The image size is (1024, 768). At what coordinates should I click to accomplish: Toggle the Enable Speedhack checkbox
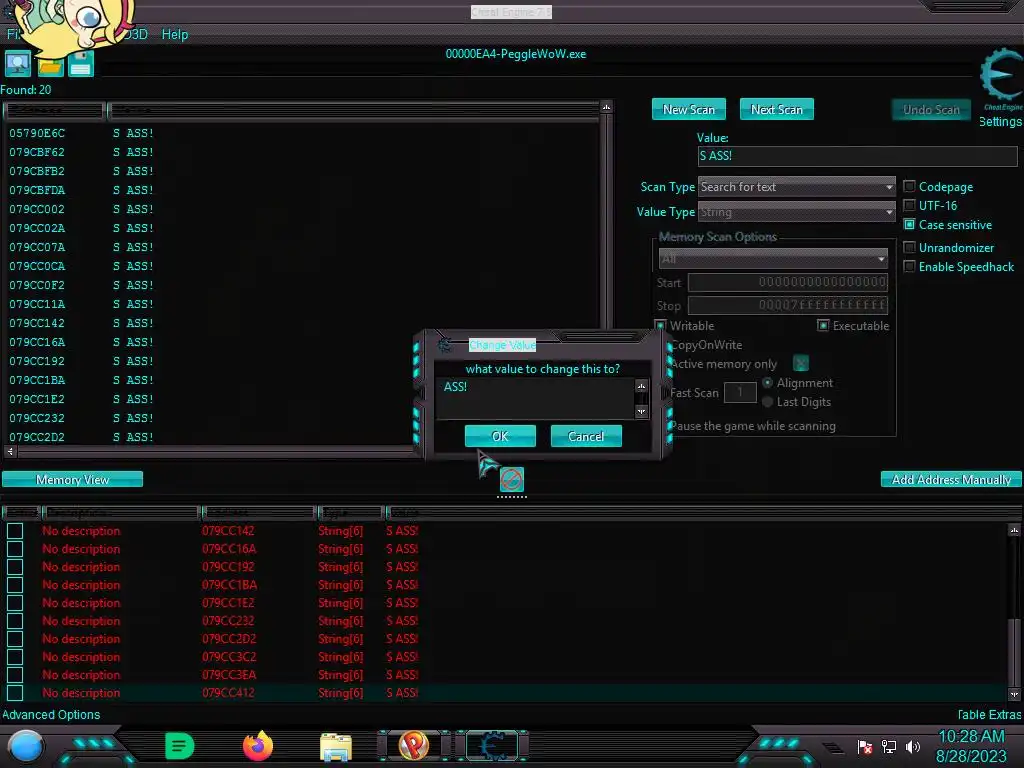pyautogui.click(x=909, y=266)
